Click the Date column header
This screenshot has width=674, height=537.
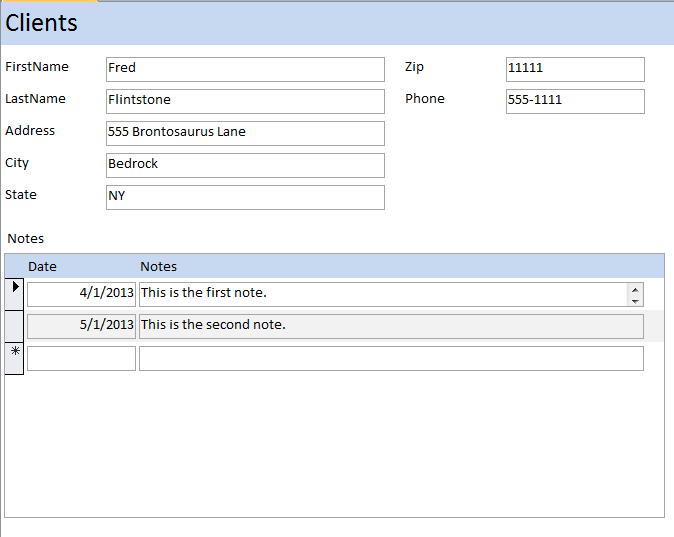[x=43, y=266]
